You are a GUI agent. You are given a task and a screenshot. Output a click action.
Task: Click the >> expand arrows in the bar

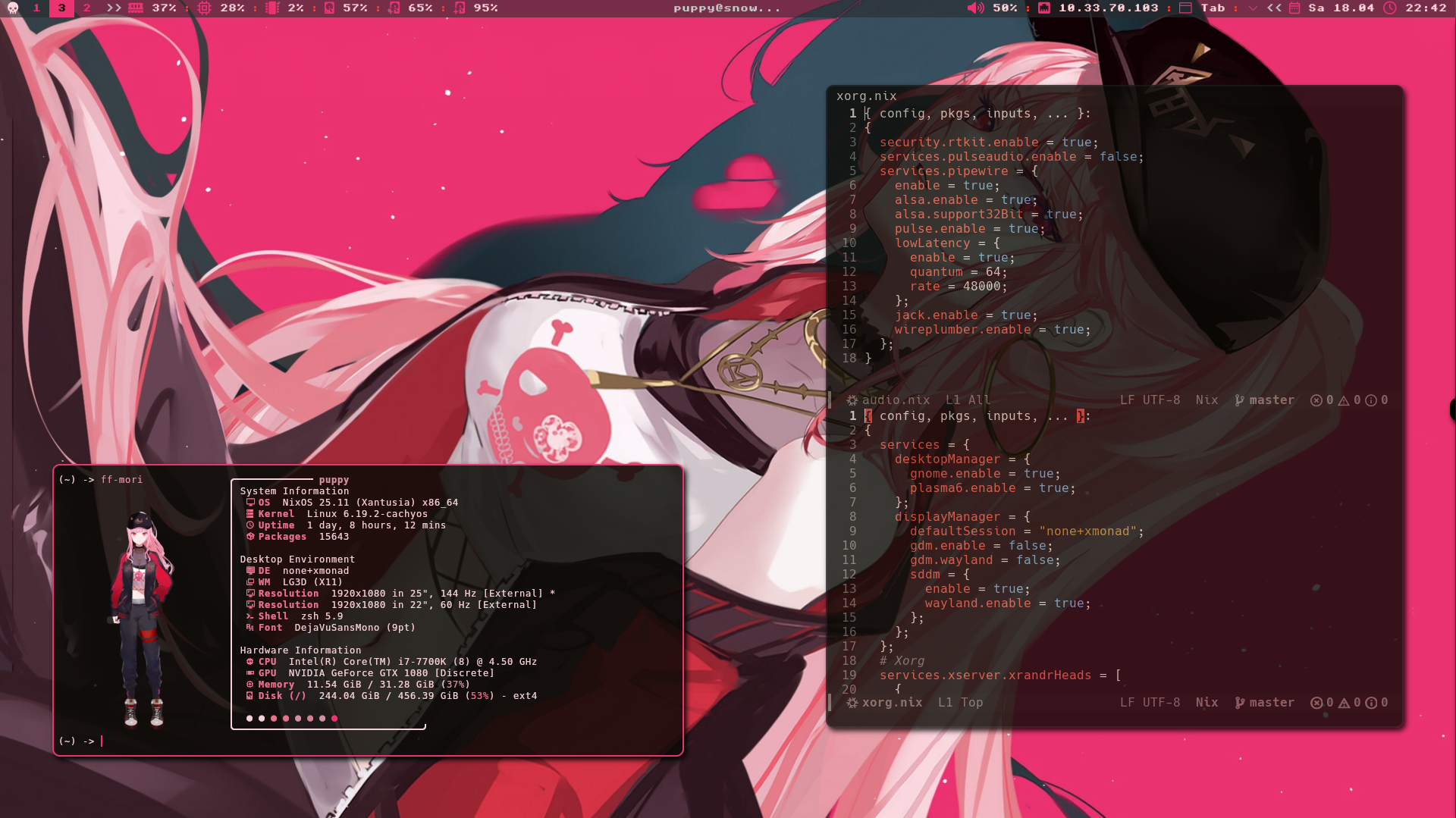[x=114, y=8]
